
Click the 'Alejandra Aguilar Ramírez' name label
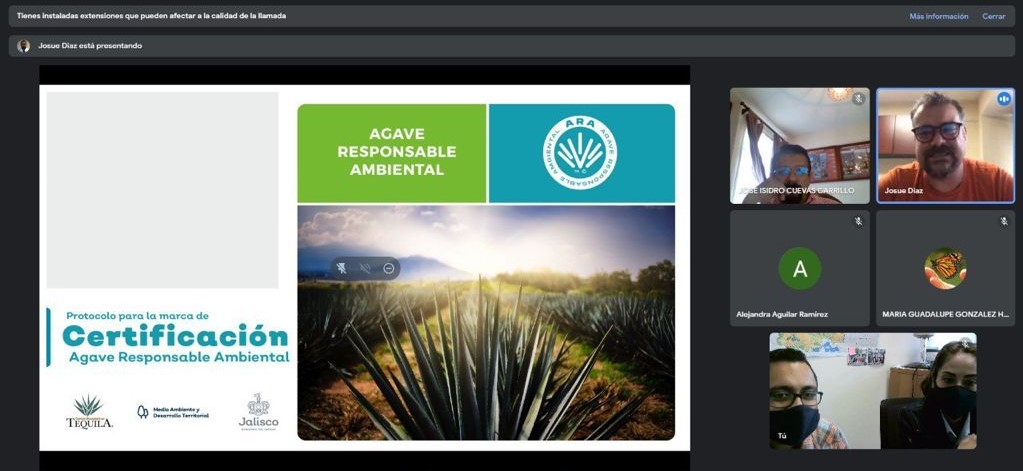tap(782, 314)
